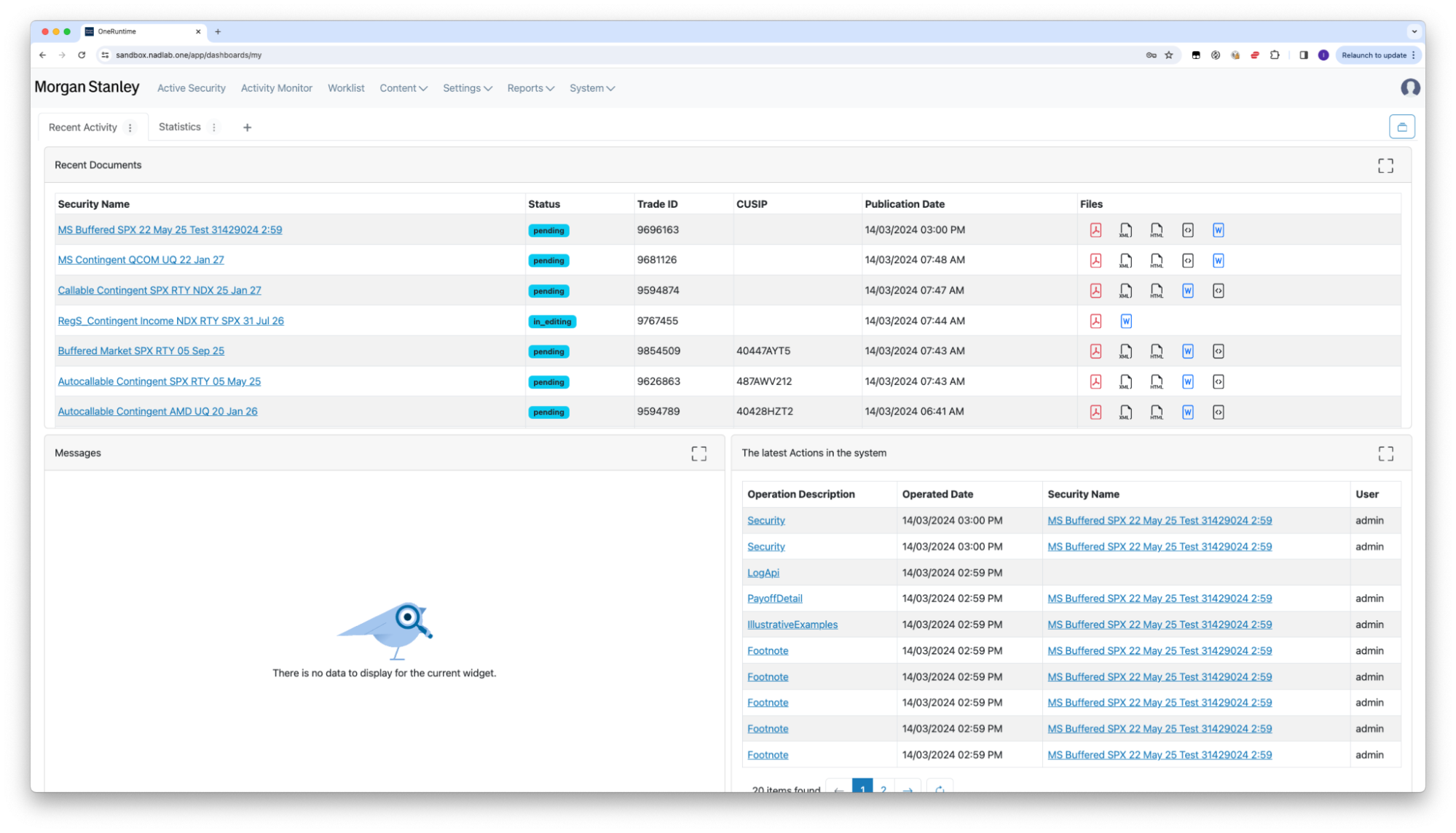Image resolution: width=1456 pixels, height=833 pixels.
Task: Open the user profile avatar
Action: pos(1410,88)
